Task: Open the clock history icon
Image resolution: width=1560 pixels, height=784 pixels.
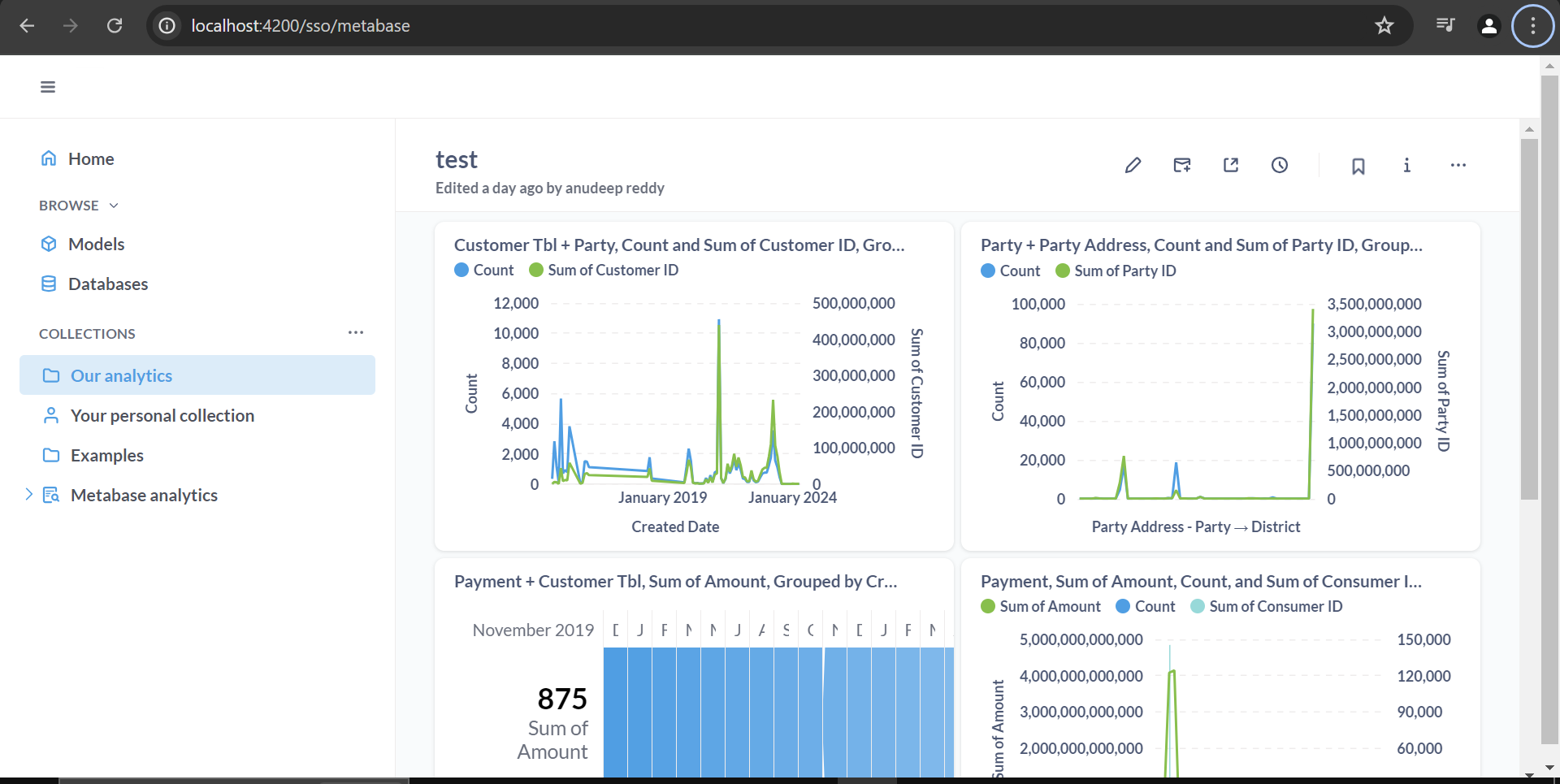Action: pos(1280,166)
